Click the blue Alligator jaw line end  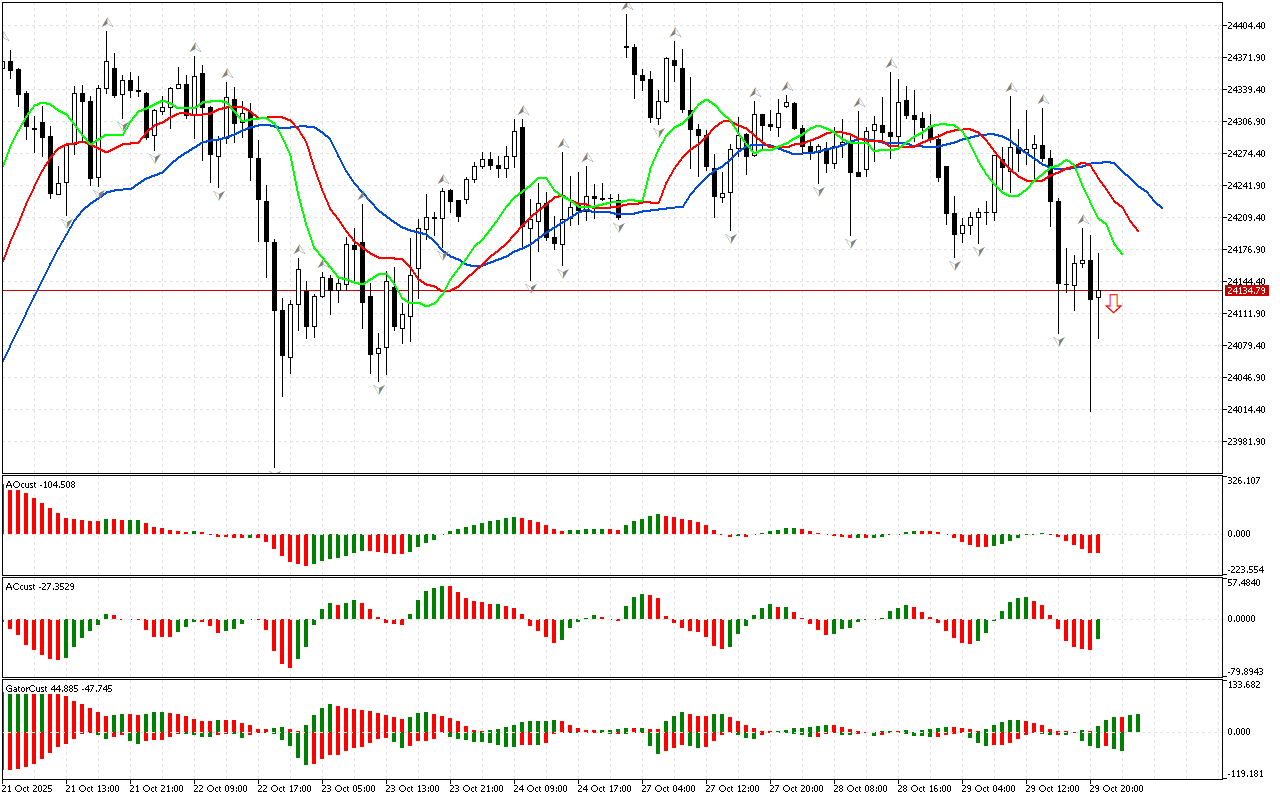tap(1160, 207)
